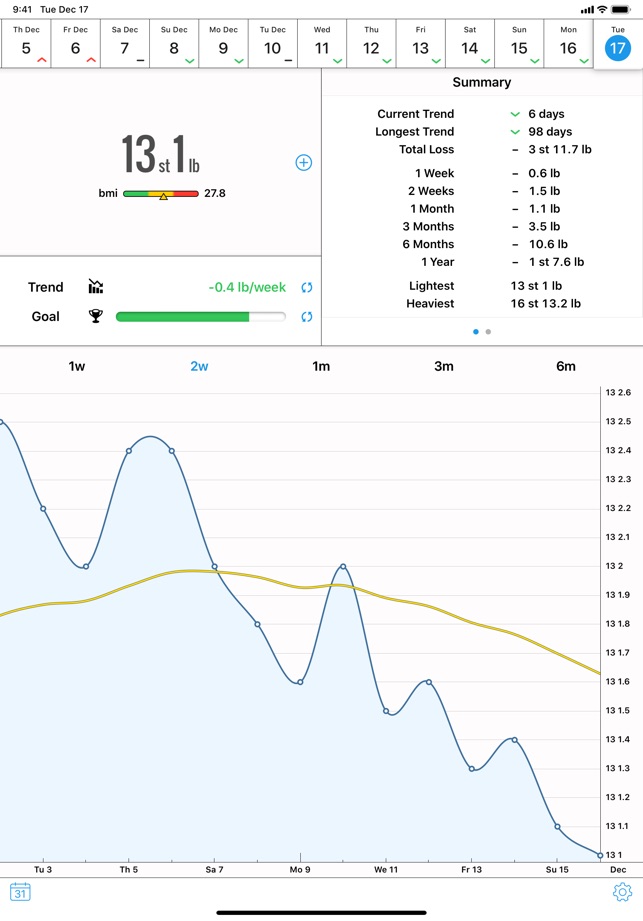Tap the 13 st 1 lb weight reading
The width and height of the screenshot is (643, 921).
point(161,154)
